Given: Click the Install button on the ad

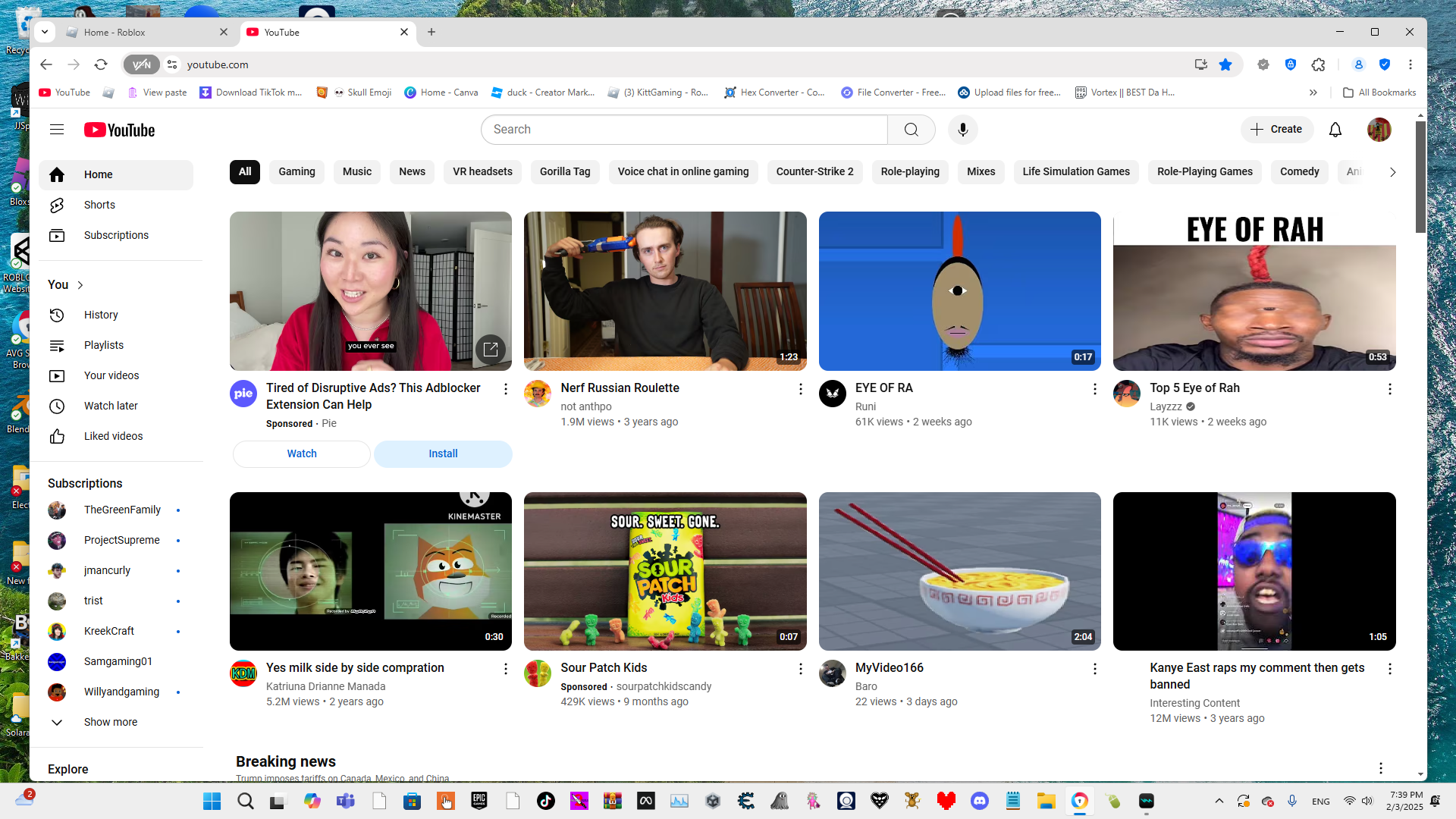Looking at the screenshot, I should coord(443,454).
